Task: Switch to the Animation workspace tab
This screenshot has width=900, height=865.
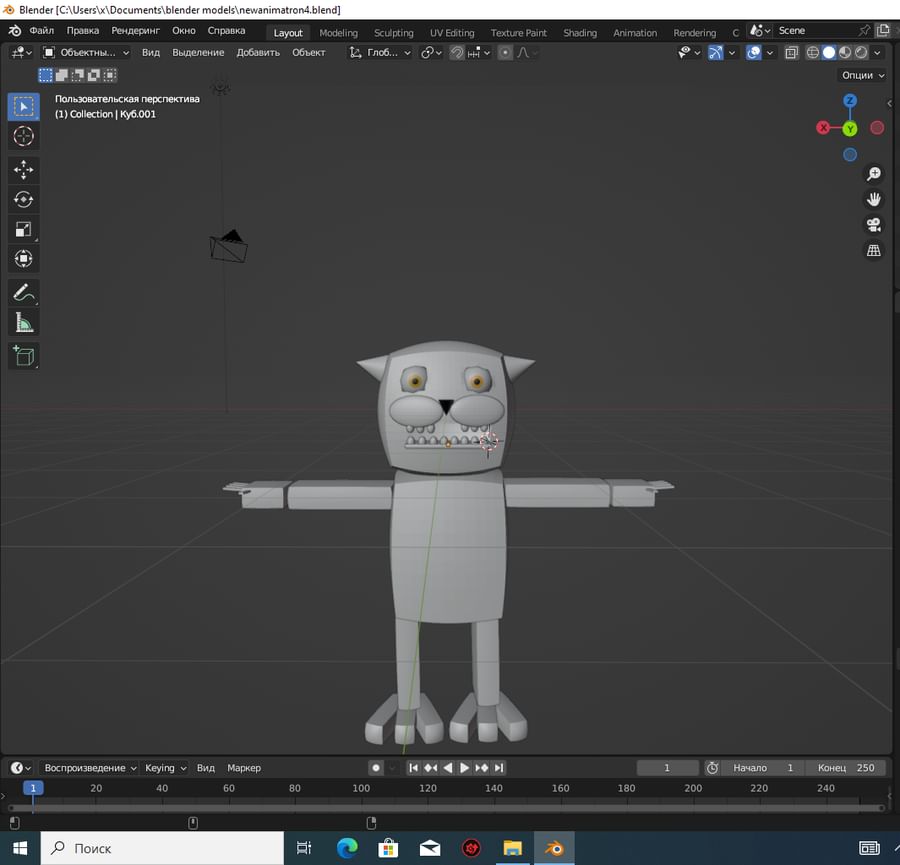Action: click(634, 32)
